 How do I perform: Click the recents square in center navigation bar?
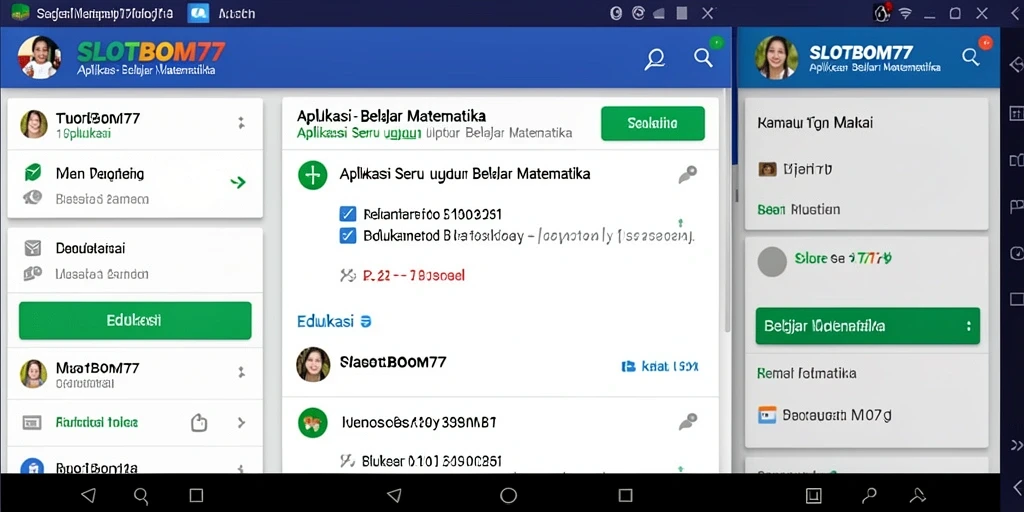(x=626, y=495)
